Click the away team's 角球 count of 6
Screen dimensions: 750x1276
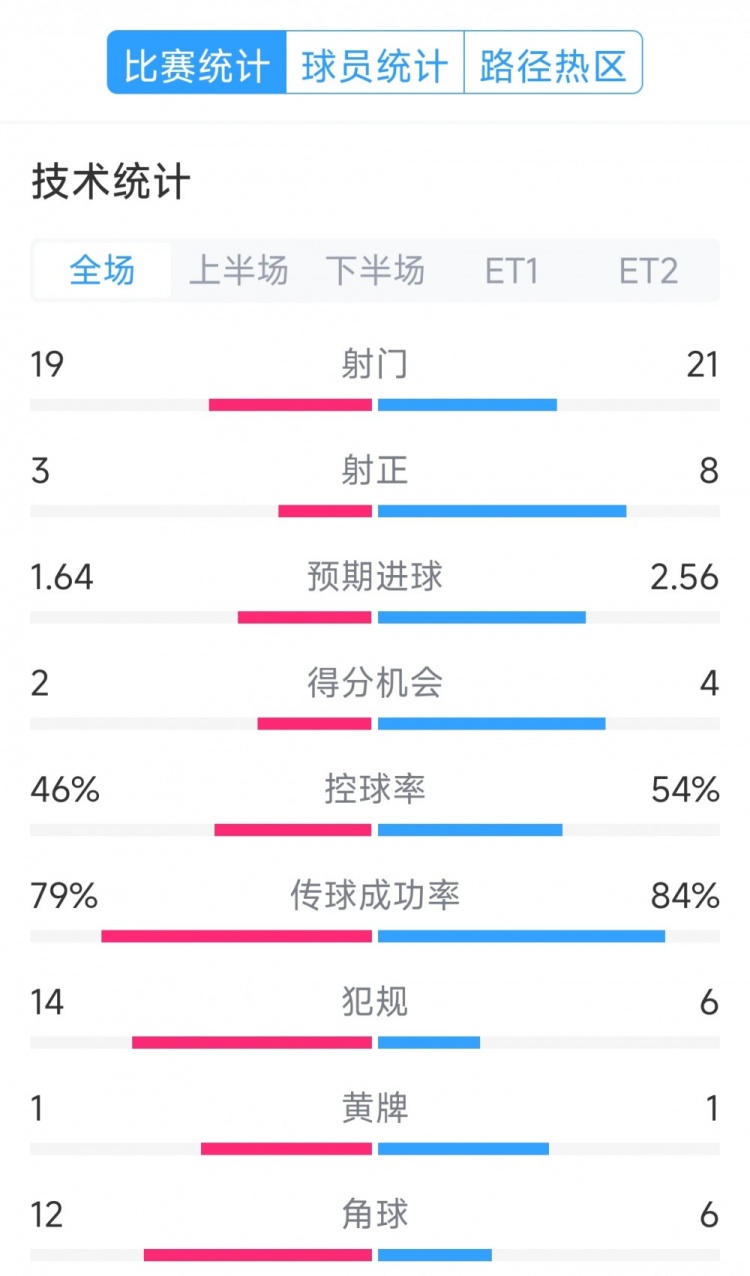tap(705, 1215)
